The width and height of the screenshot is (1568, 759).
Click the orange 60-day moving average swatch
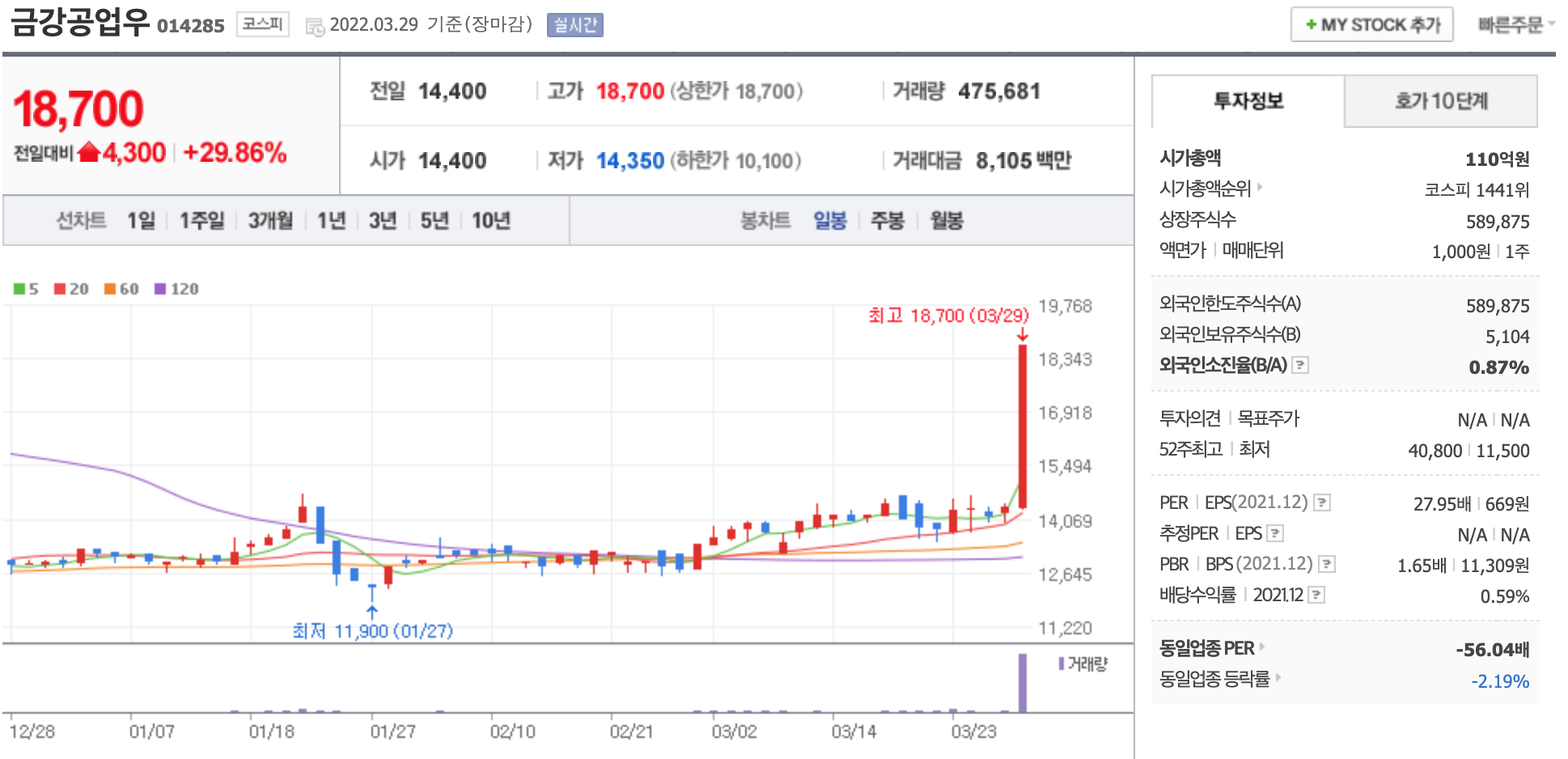point(110,289)
